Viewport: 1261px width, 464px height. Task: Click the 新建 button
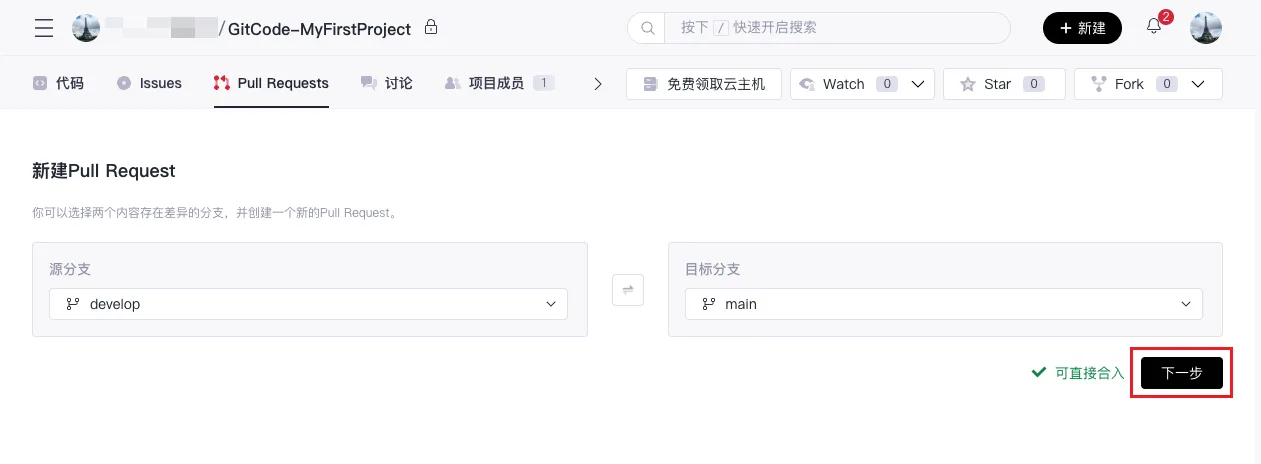click(1083, 28)
